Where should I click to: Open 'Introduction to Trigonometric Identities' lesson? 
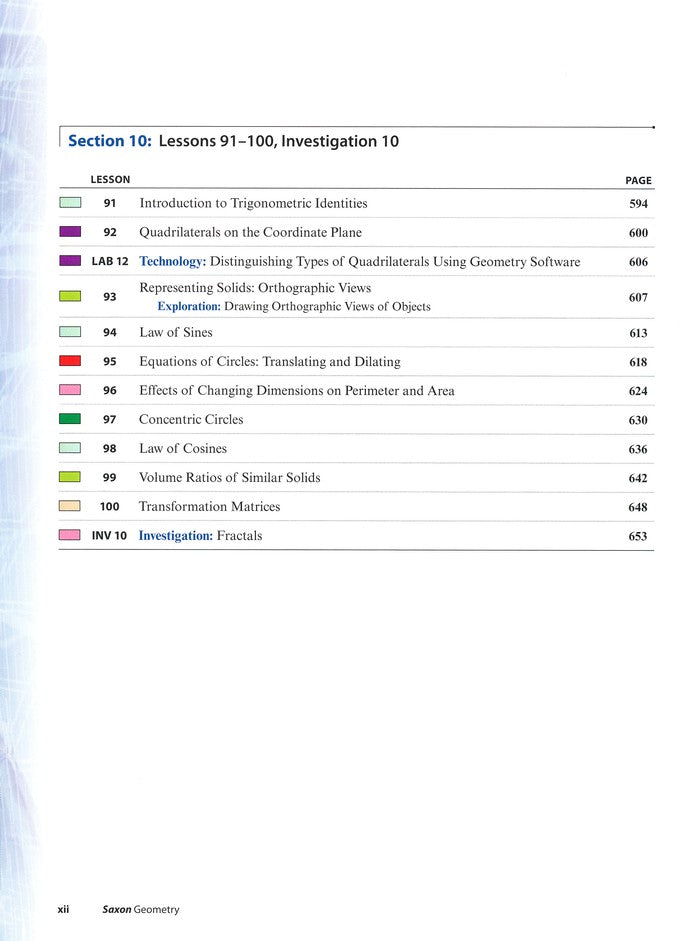(x=253, y=203)
